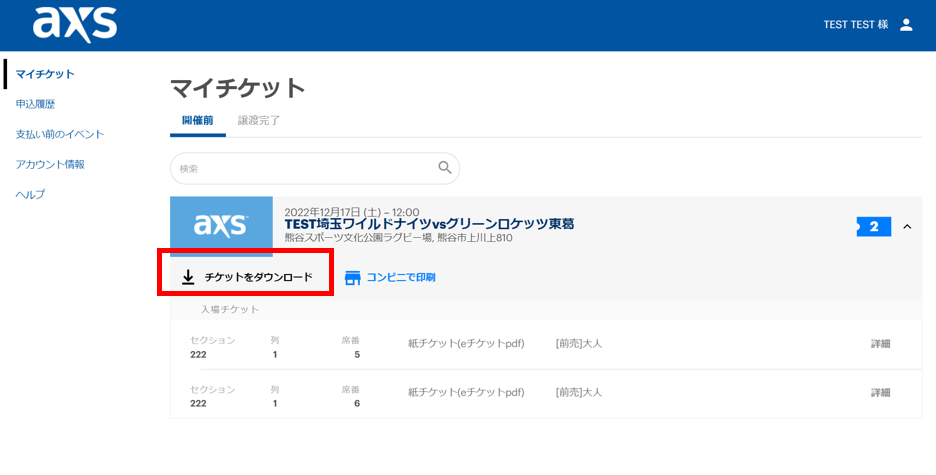This screenshot has width=936, height=475.
Task: Click section 222 in seat 6 row
Action: click(198, 403)
